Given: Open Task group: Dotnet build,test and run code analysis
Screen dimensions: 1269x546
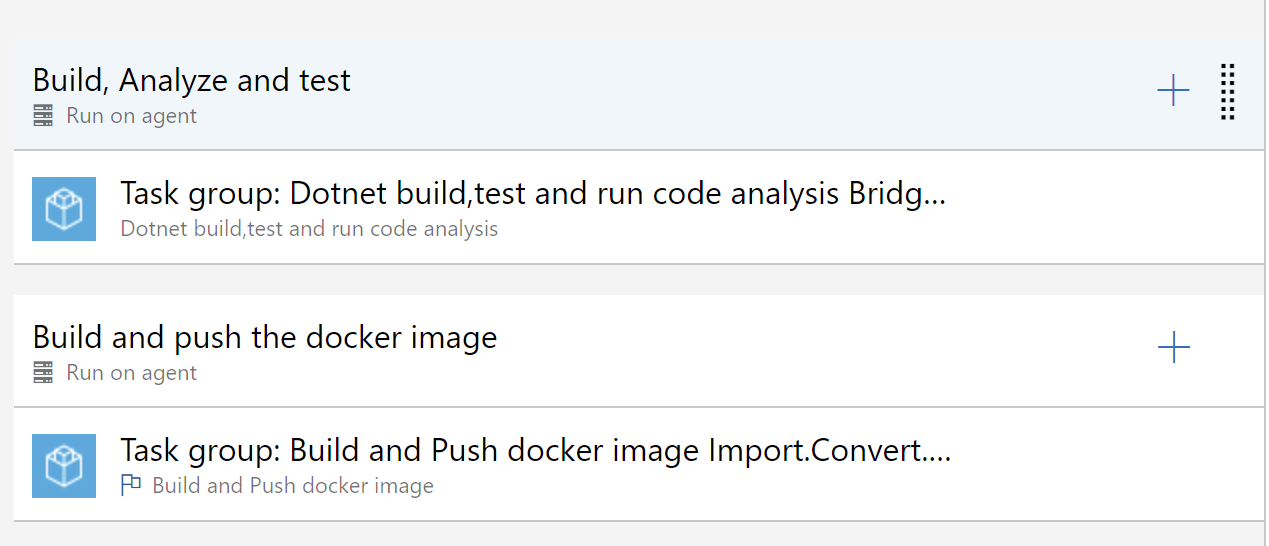Looking at the screenshot, I should tap(533, 193).
